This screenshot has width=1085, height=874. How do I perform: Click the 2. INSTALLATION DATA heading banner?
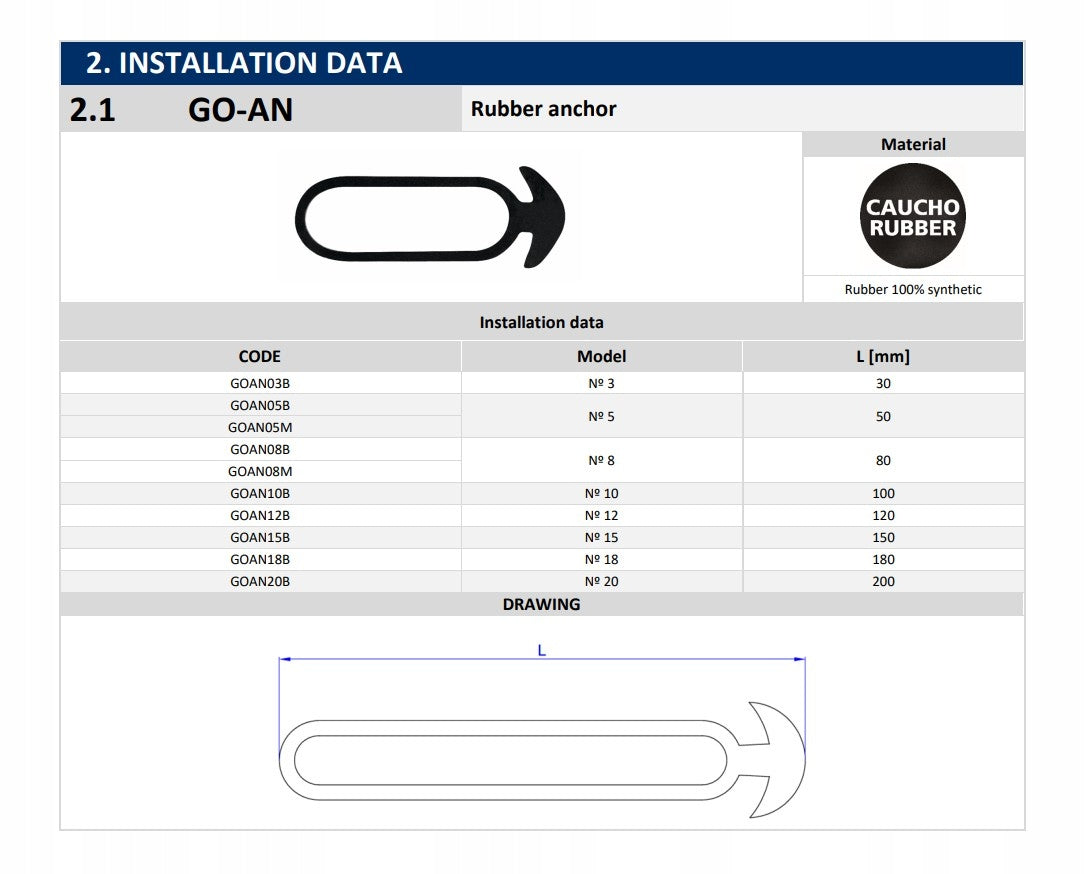point(542,63)
